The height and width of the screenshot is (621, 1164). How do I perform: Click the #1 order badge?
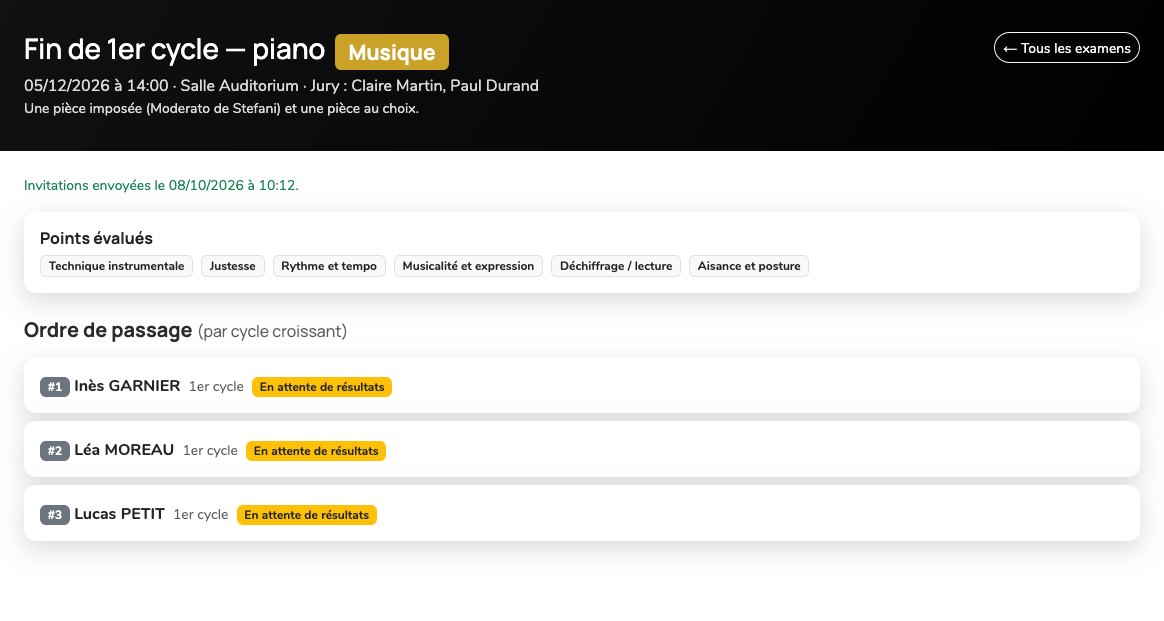(55, 387)
